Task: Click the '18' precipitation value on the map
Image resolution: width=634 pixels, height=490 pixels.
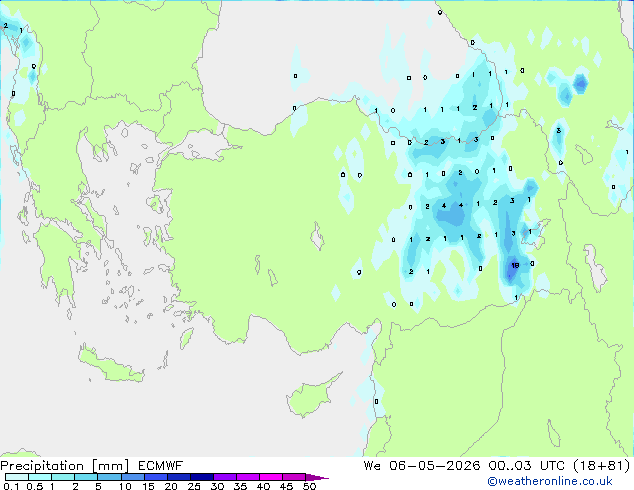Action: 515,265
